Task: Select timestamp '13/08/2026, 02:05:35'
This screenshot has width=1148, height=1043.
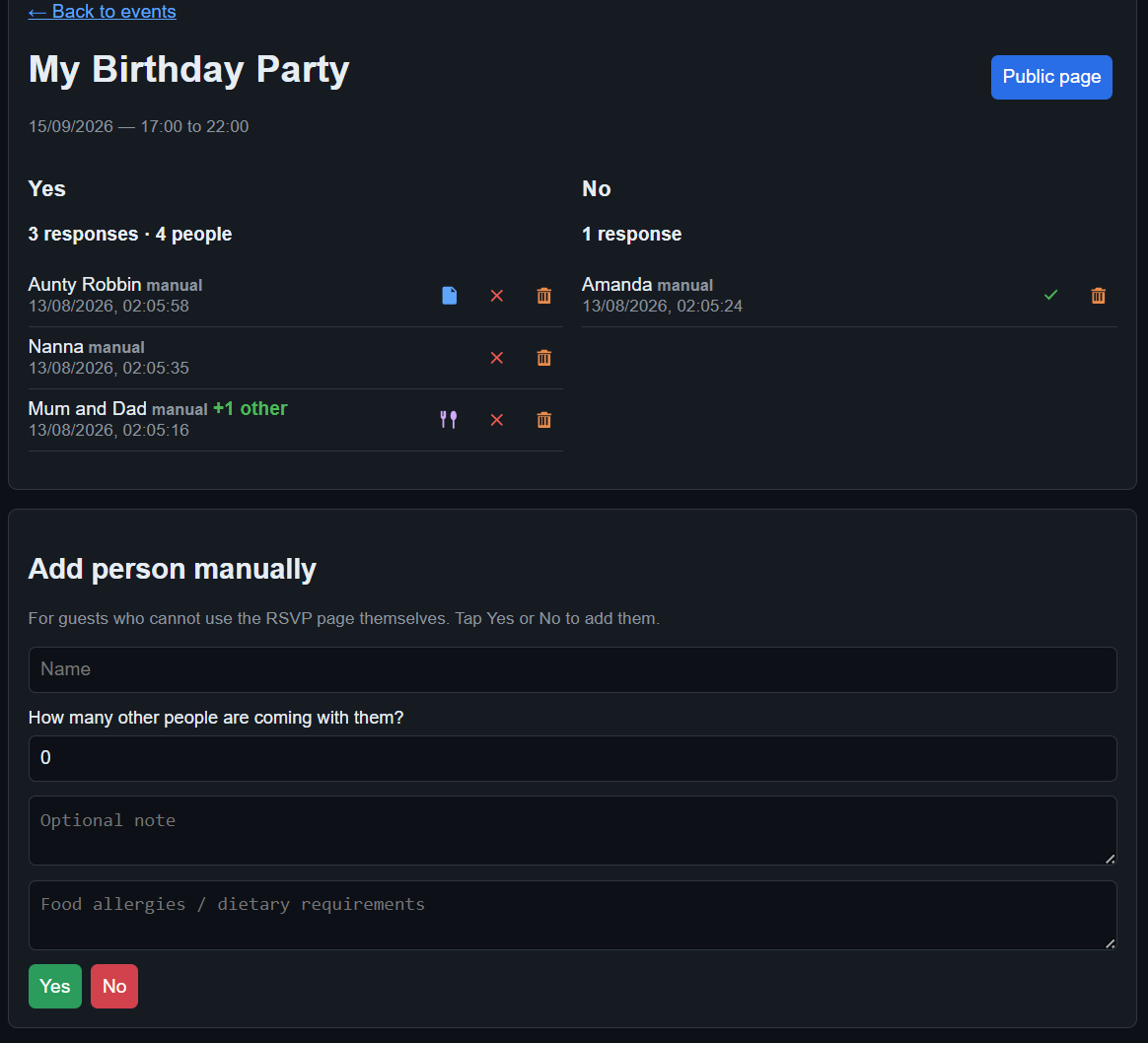Action: point(108,368)
